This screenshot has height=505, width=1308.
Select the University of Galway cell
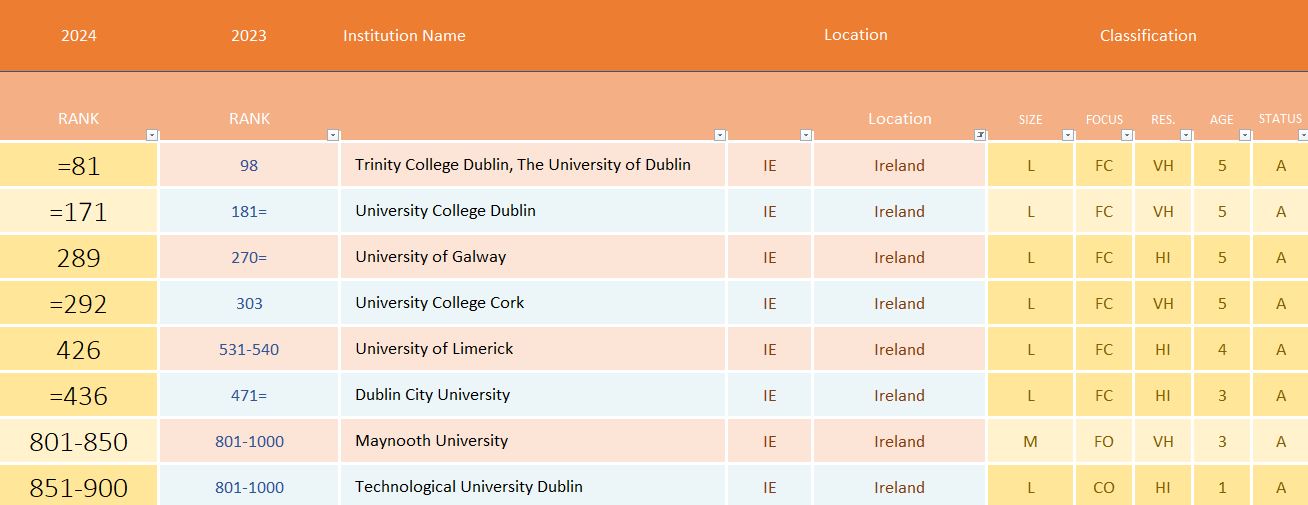[x=430, y=257]
